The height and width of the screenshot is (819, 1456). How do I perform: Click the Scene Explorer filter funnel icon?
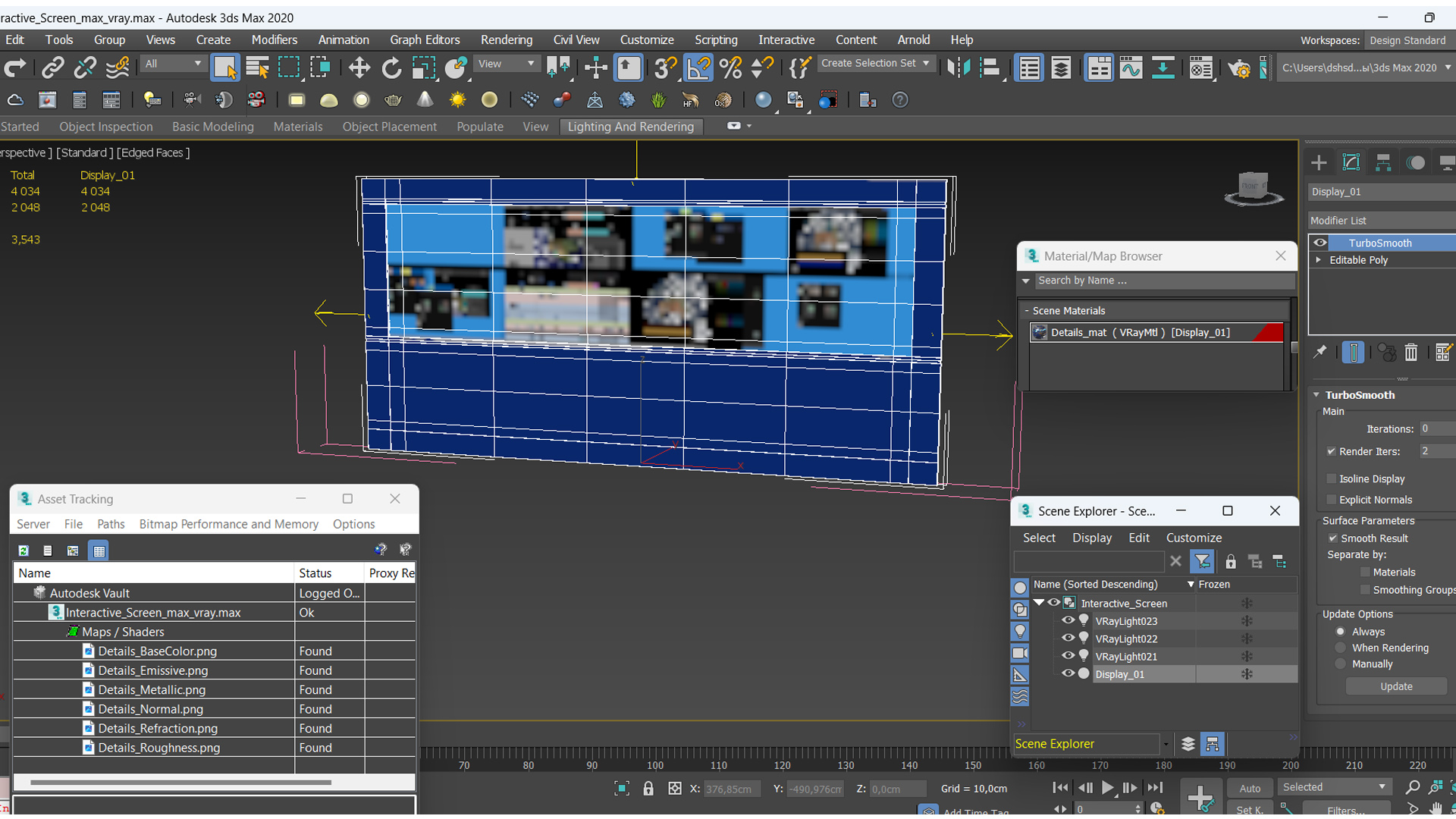pyautogui.click(x=1202, y=562)
